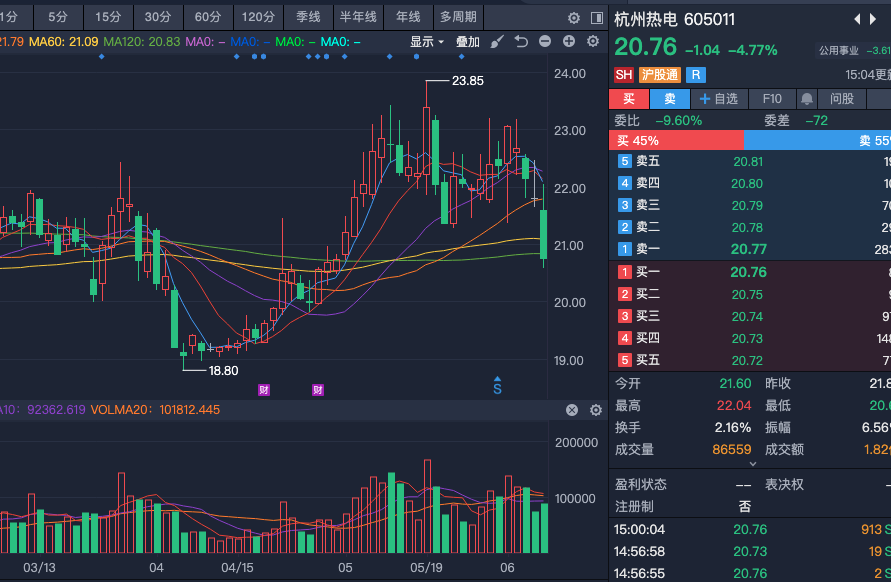The image size is (891, 582).
Task: Add stock to 自选 watchlist
Action: click(x=718, y=99)
